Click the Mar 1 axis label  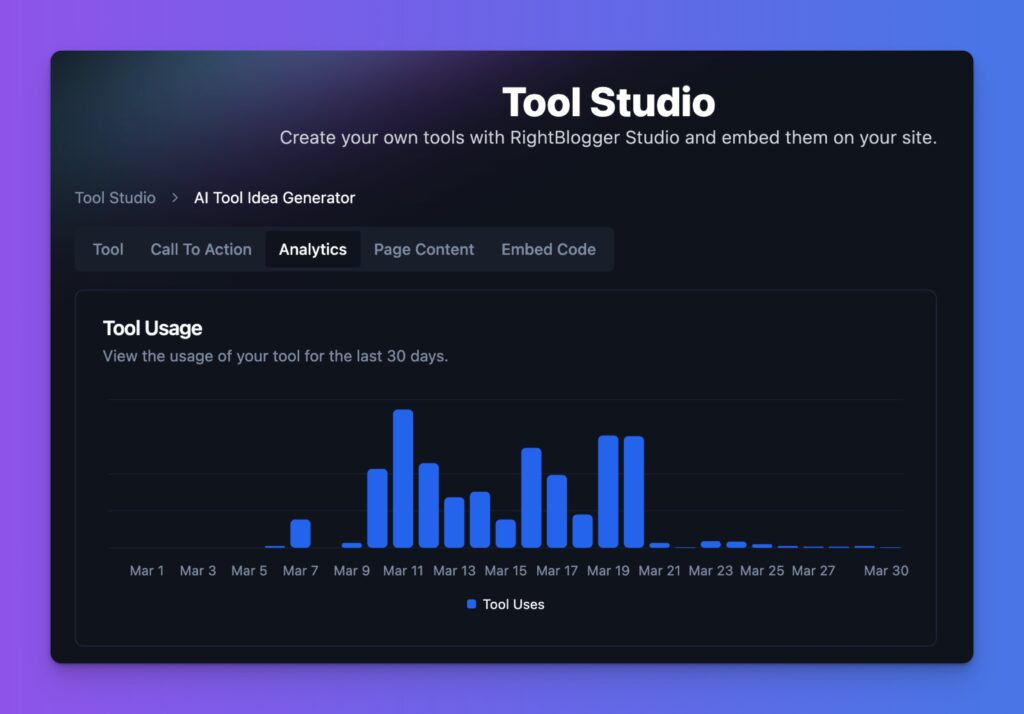tap(146, 570)
